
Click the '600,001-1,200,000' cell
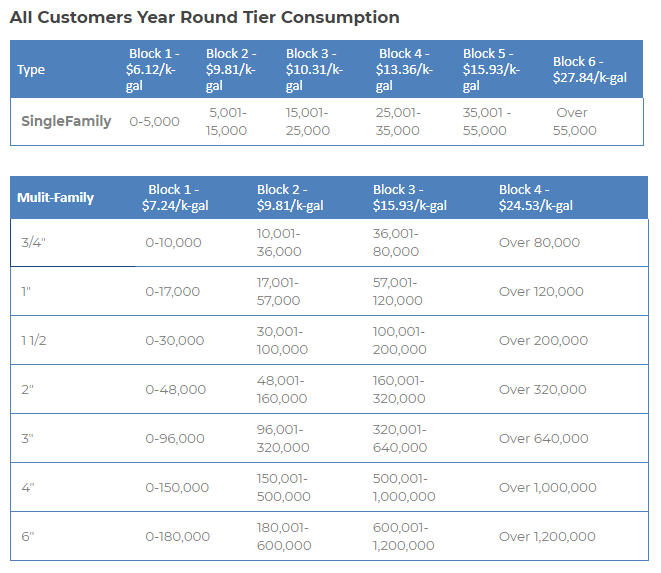(403, 537)
